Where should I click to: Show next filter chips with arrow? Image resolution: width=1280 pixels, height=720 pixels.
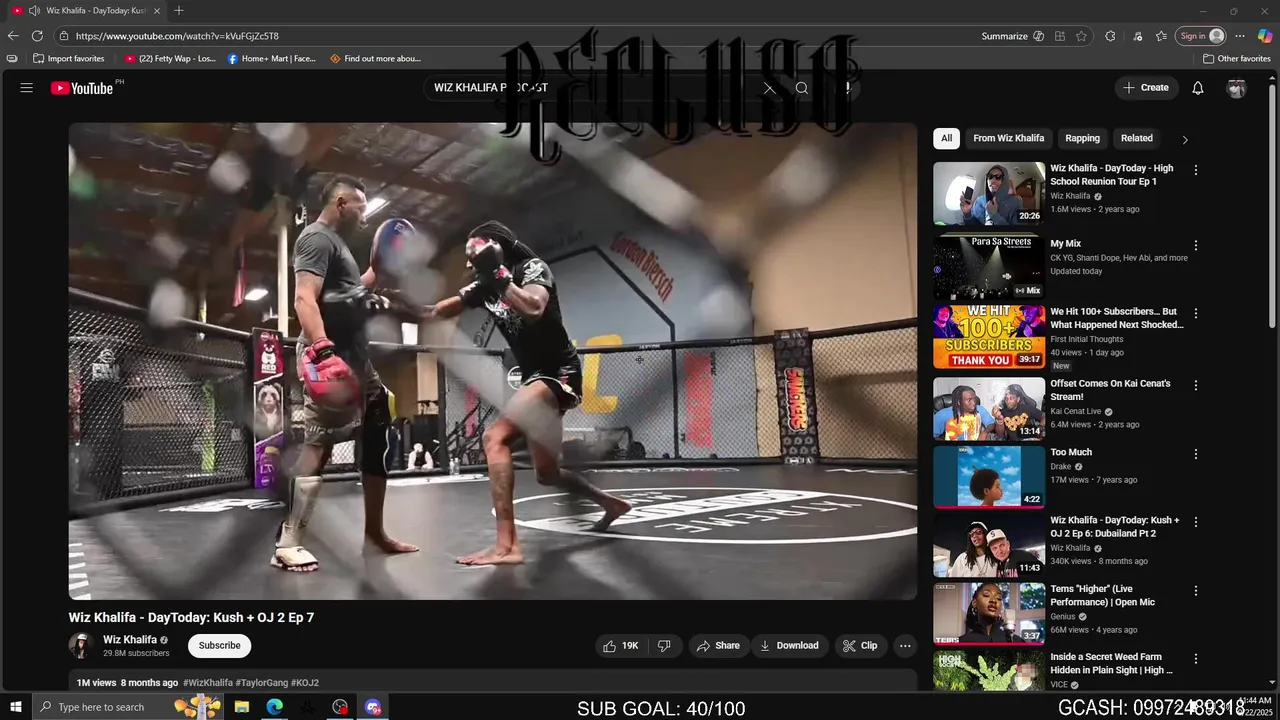pyautogui.click(x=1185, y=139)
